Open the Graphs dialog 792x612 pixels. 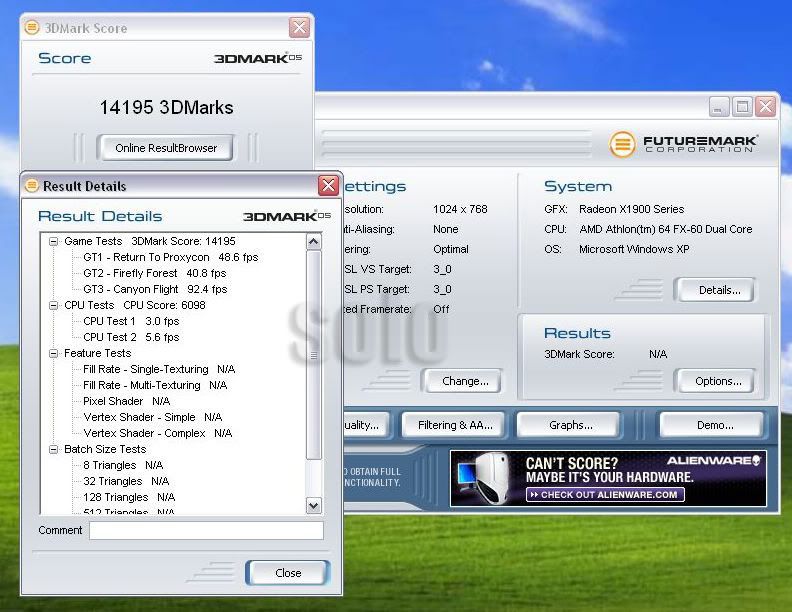click(571, 425)
